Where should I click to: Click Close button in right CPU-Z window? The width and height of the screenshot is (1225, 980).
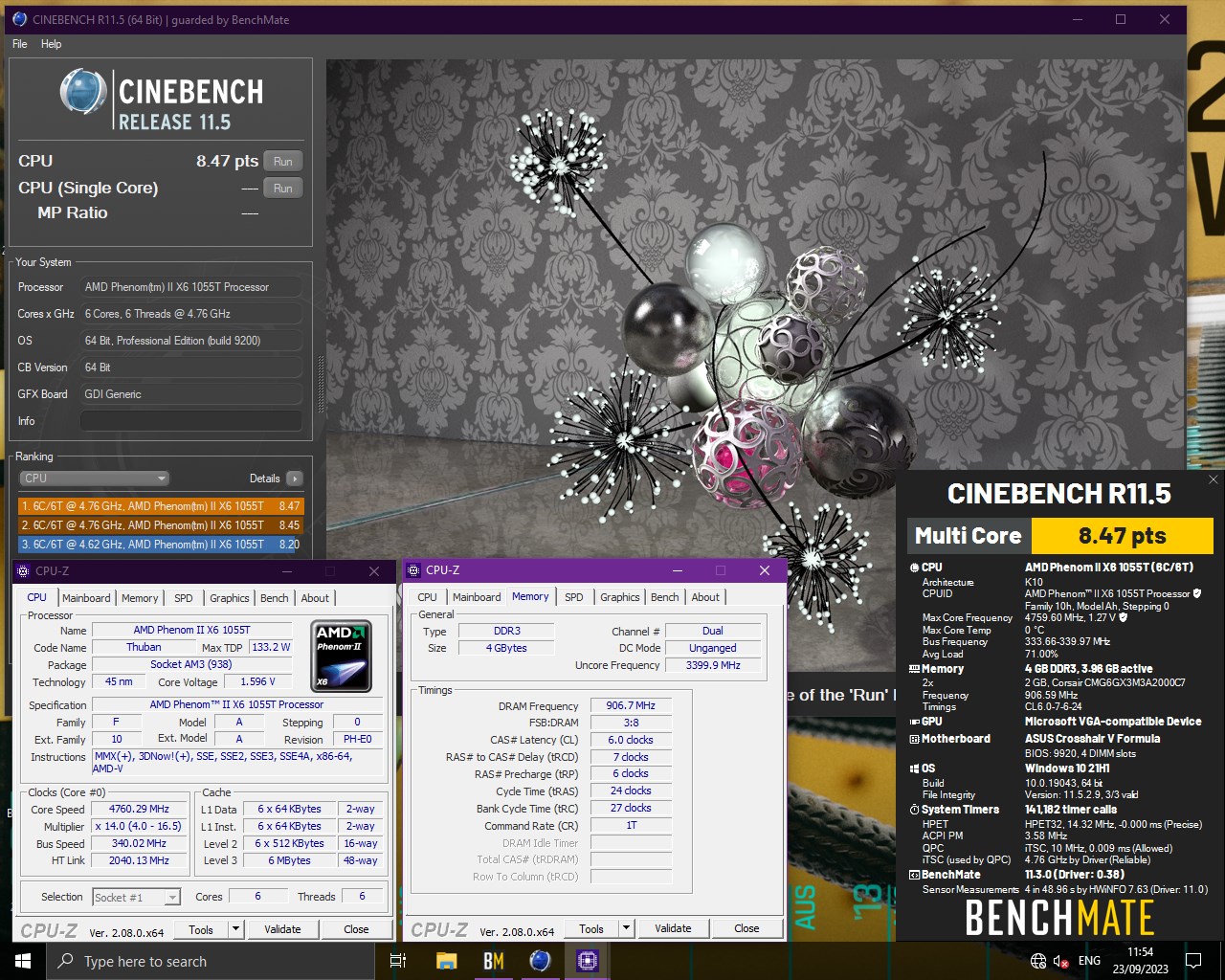click(746, 928)
